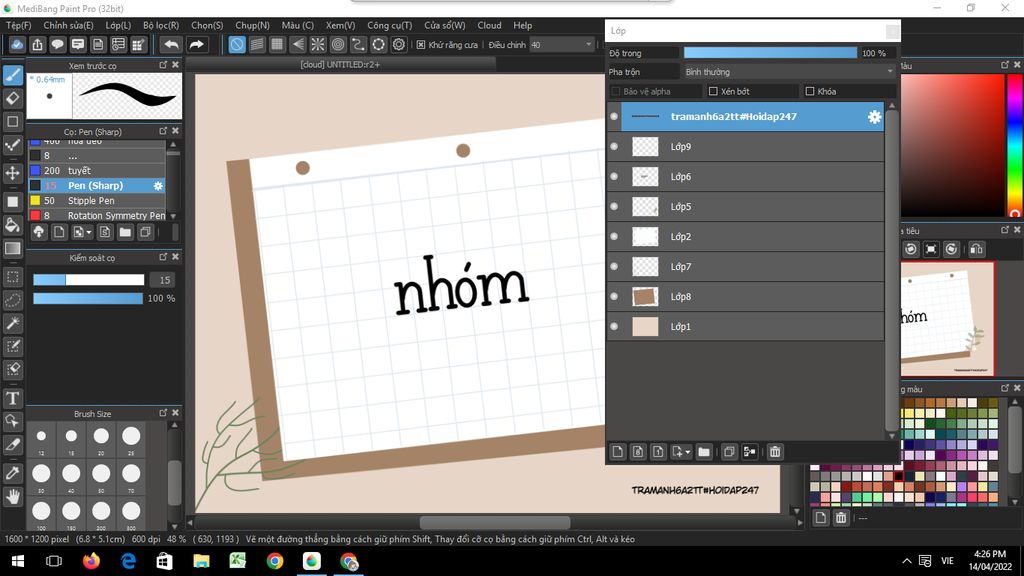The height and width of the screenshot is (576, 1024).
Task: Hide layer Lớp1
Action: [x=614, y=327]
